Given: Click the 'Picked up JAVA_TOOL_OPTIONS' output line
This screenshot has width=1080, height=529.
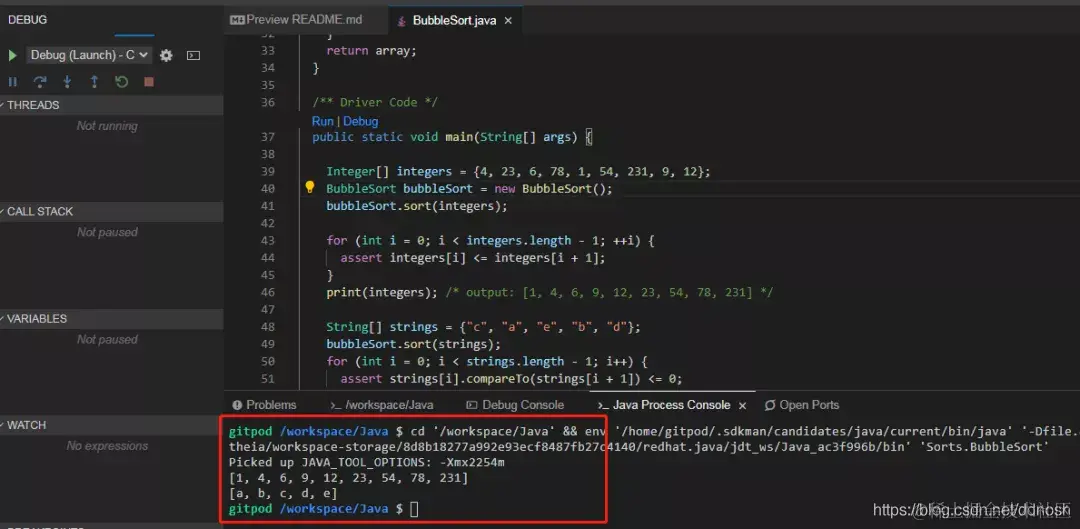Looking at the screenshot, I should (366, 462).
